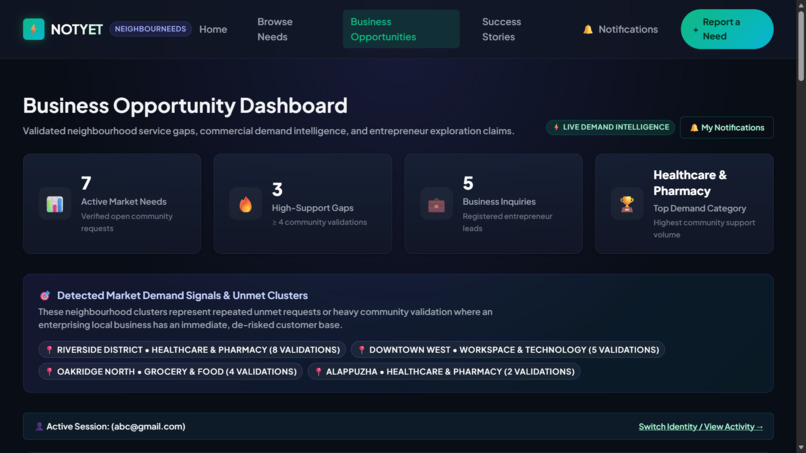The height and width of the screenshot is (453, 806).
Task: Click the LIVE DEMAND INTELLIGENCE badge
Action: [x=611, y=127]
